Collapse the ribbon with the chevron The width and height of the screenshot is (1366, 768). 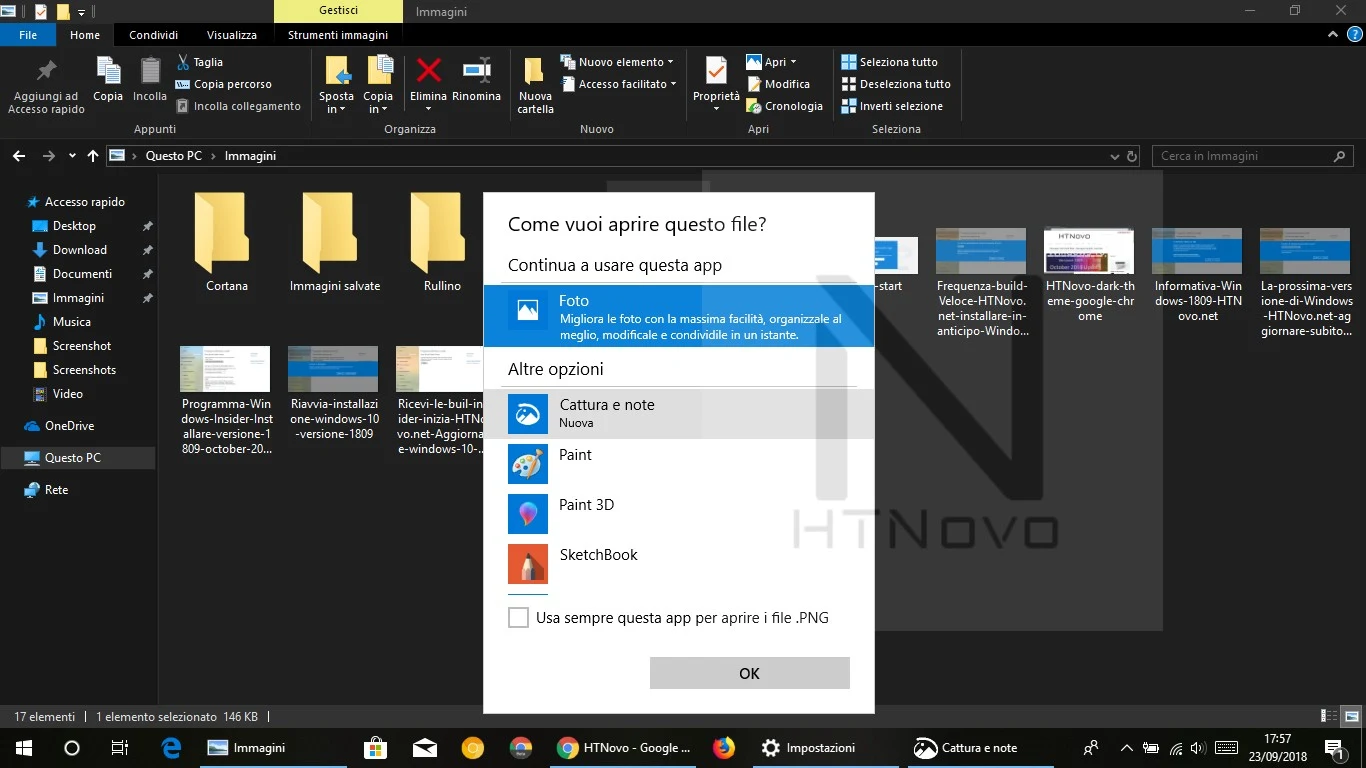click(x=1333, y=34)
